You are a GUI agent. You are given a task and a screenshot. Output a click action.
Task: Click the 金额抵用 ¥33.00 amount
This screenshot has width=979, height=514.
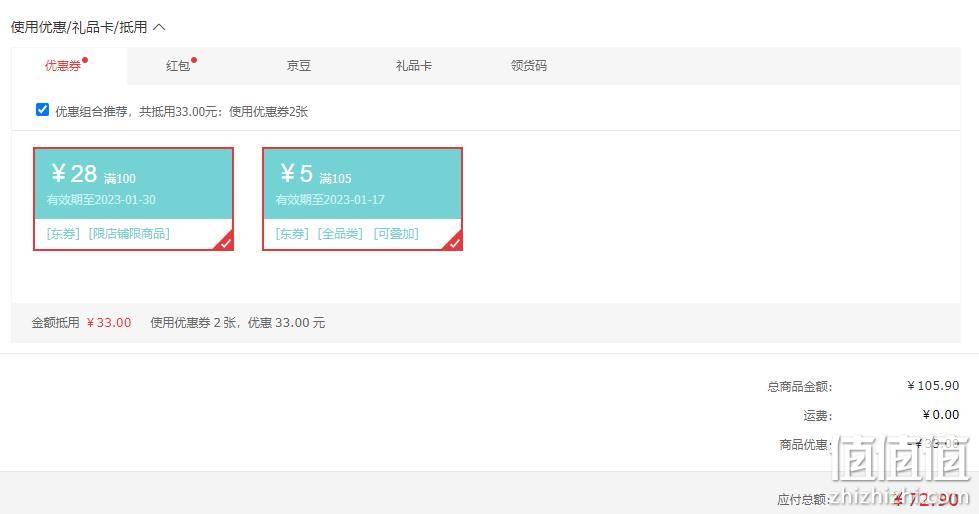tap(109, 323)
